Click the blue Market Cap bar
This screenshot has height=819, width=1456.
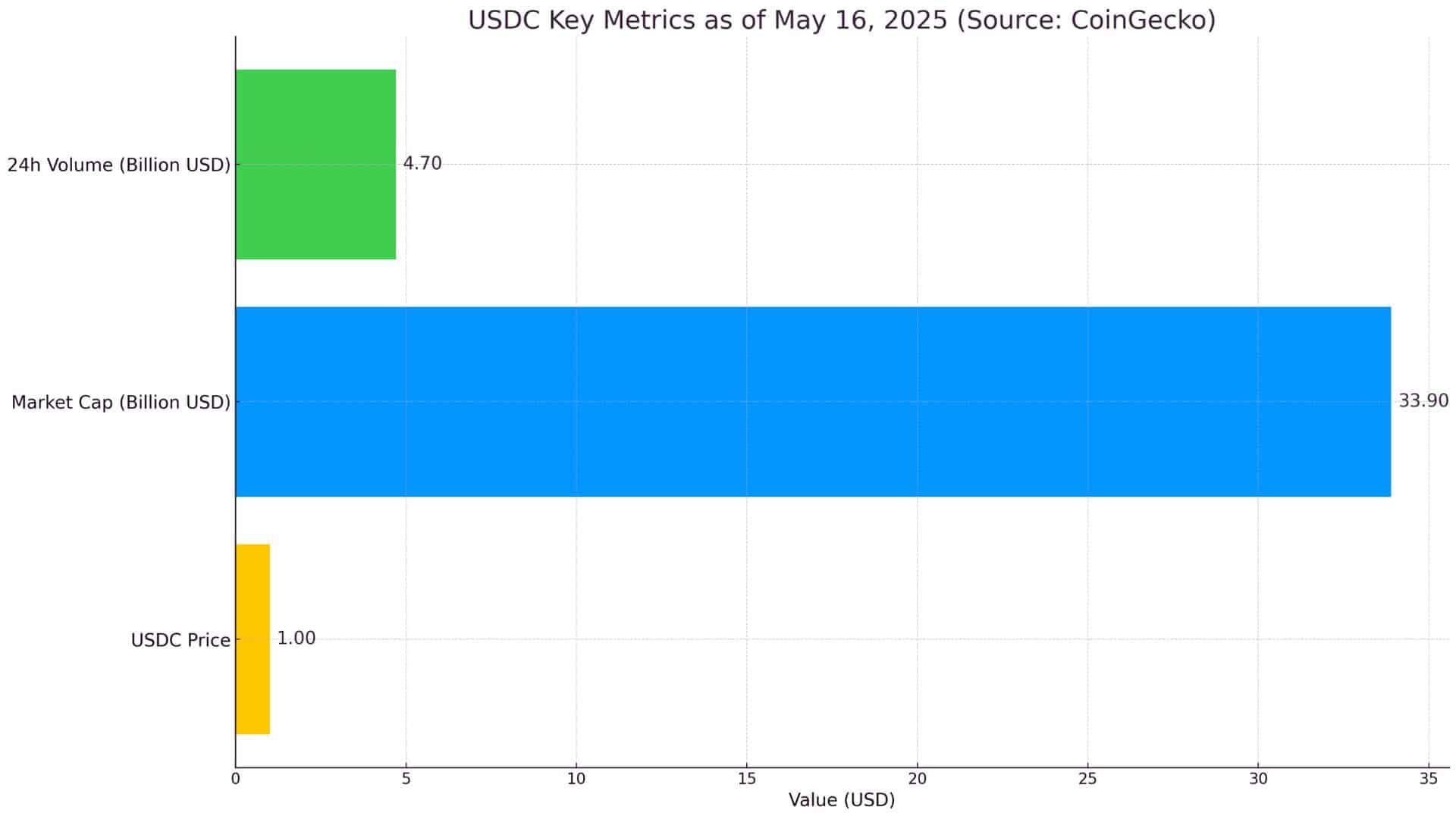coord(813,402)
